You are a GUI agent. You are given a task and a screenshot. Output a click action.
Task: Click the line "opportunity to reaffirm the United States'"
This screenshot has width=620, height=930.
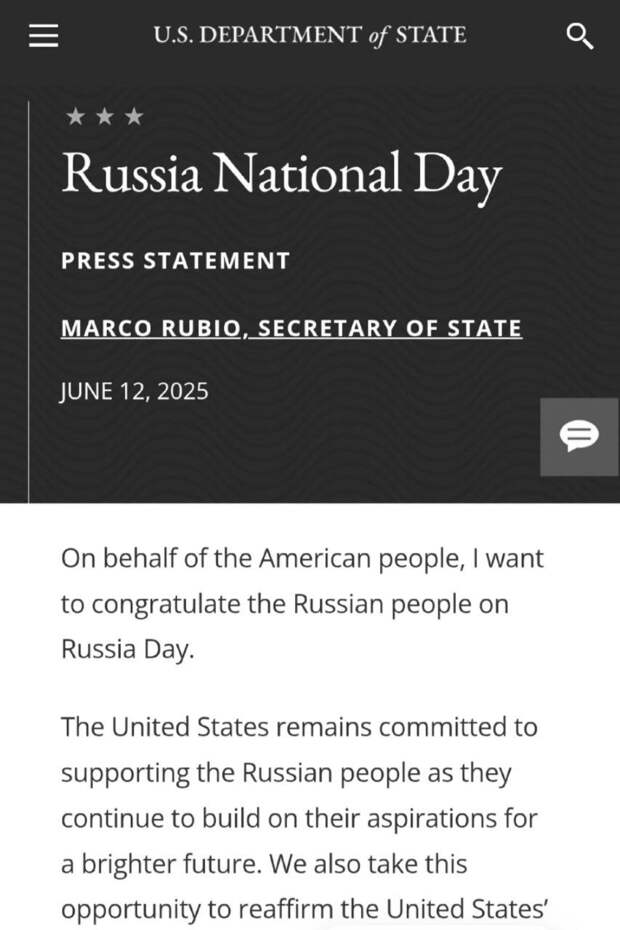(303, 910)
